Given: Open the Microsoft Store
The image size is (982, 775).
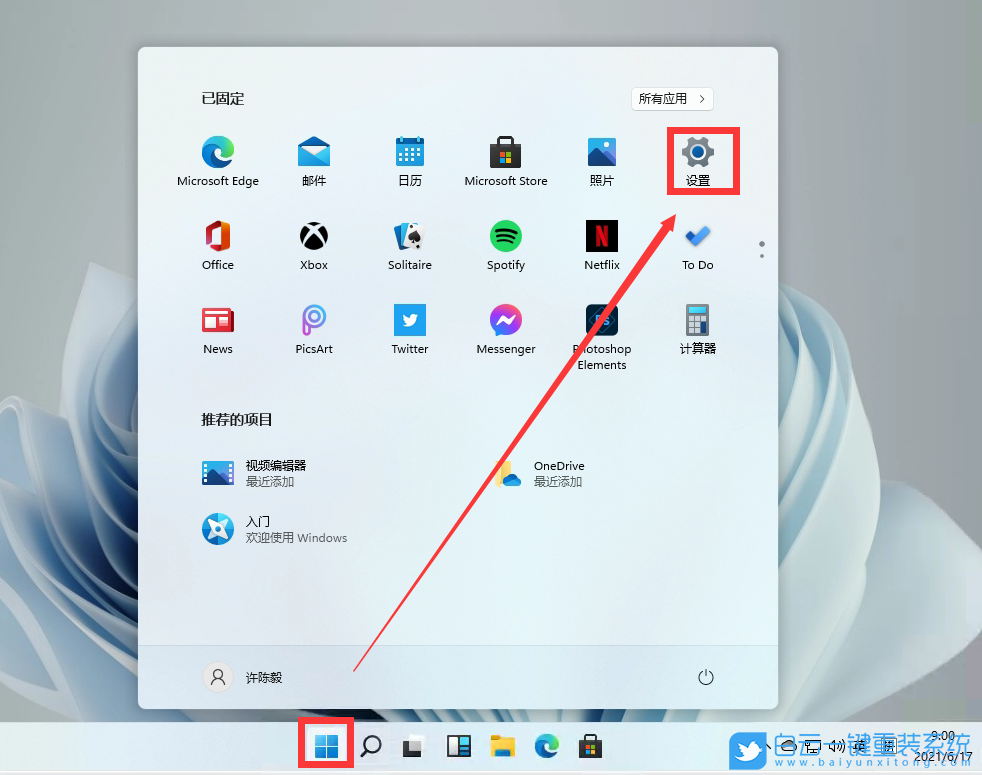Looking at the screenshot, I should pyautogui.click(x=505, y=155).
